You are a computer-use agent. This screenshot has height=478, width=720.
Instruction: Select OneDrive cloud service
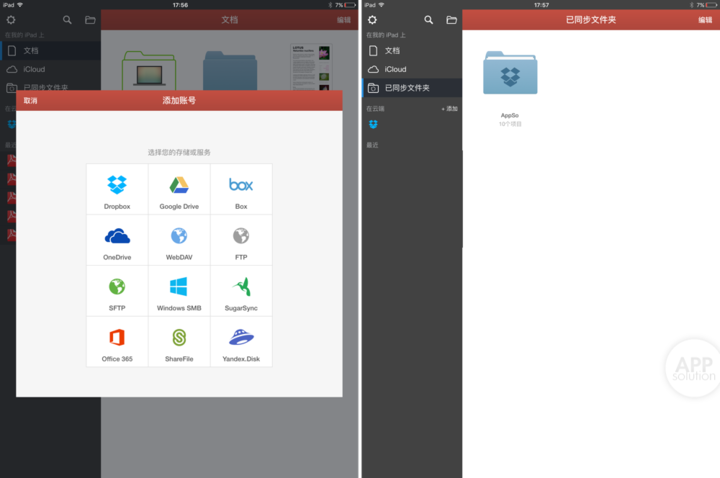point(117,240)
